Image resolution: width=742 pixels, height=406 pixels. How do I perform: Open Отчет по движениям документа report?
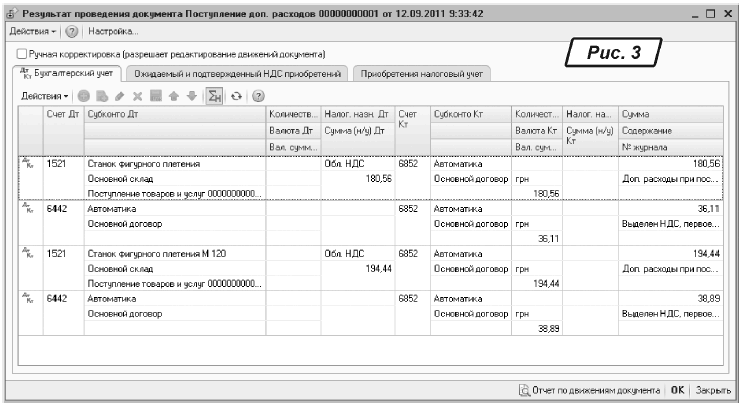pos(592,387)
